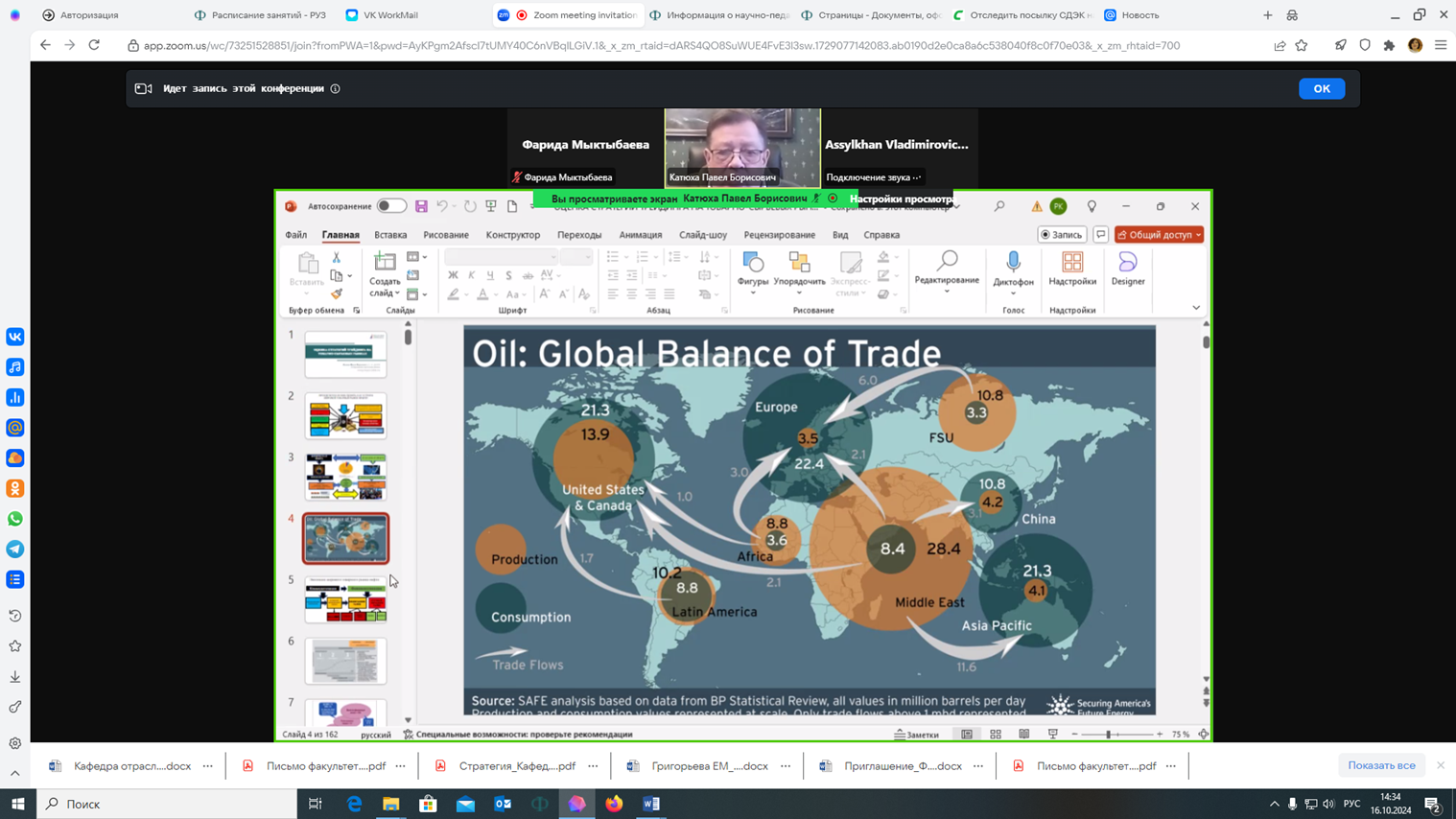This screenshot has height=819, width=1456.
Task: Open Настройки просмотра dropdown in Zoom
Action: pos(902,199)
